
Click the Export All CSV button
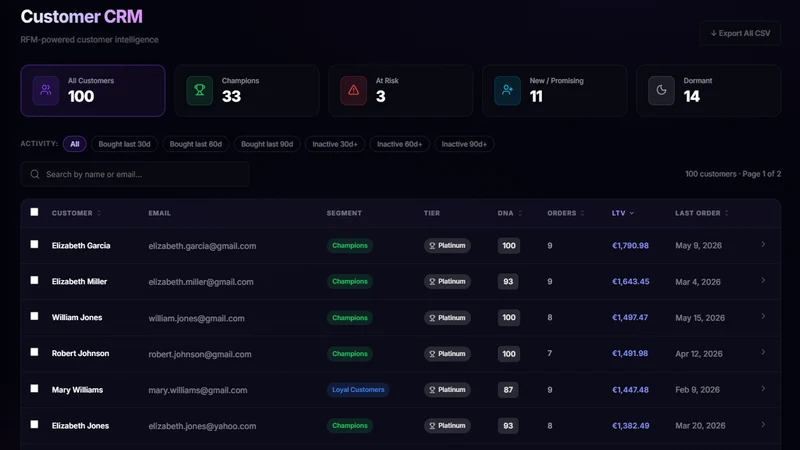click(740, 33)
